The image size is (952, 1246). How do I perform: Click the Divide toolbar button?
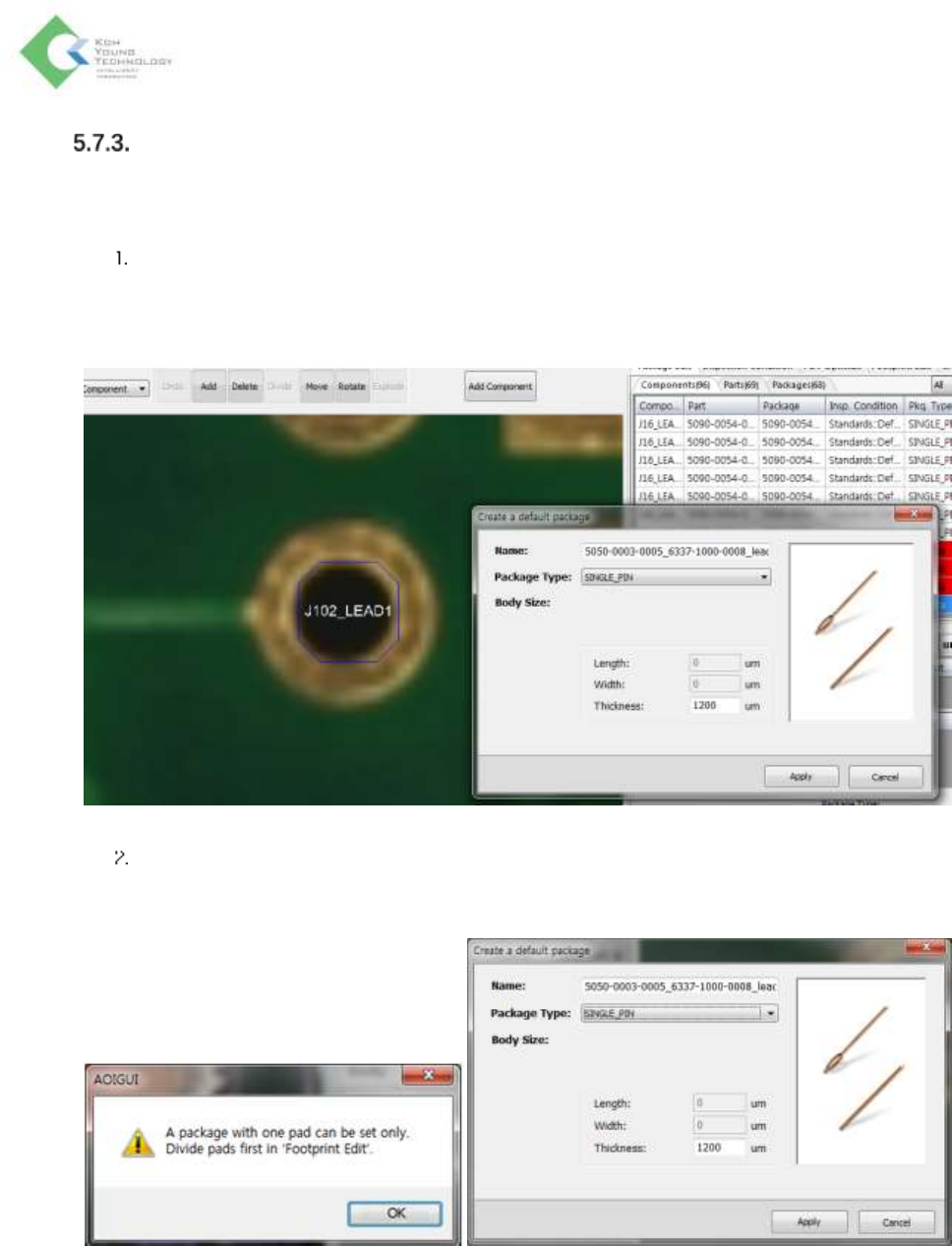[x=280, y=386]
